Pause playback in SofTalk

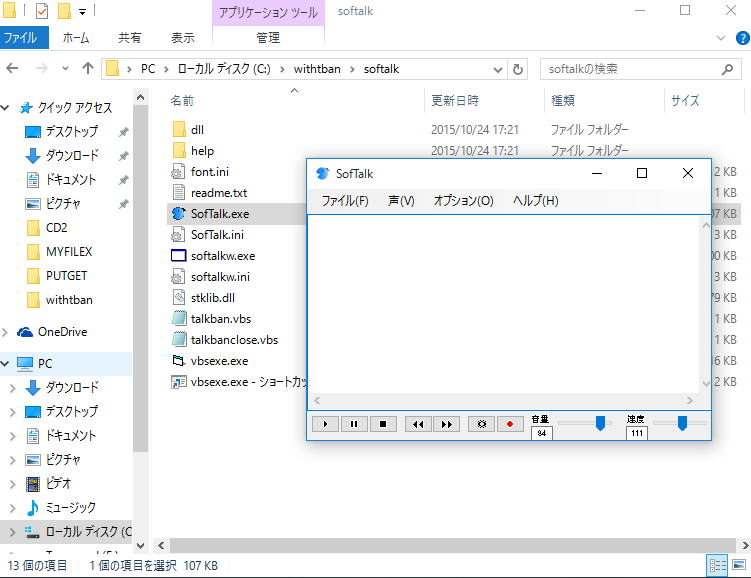354,424
